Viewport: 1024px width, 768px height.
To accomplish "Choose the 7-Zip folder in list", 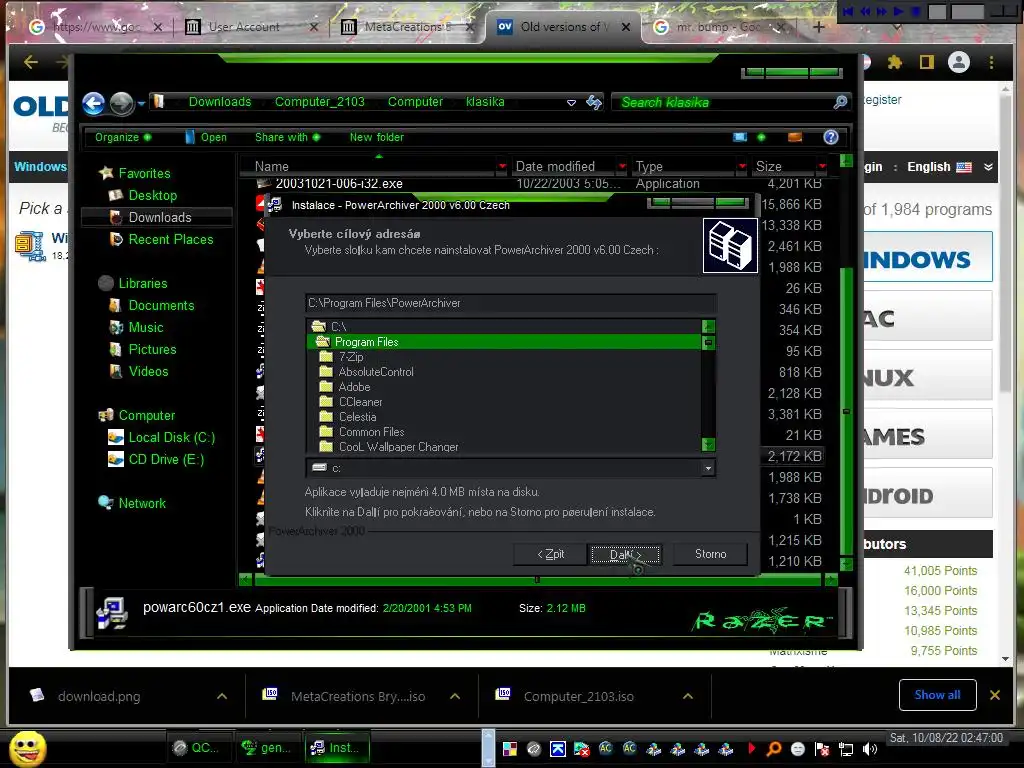I will coord(351,357).
